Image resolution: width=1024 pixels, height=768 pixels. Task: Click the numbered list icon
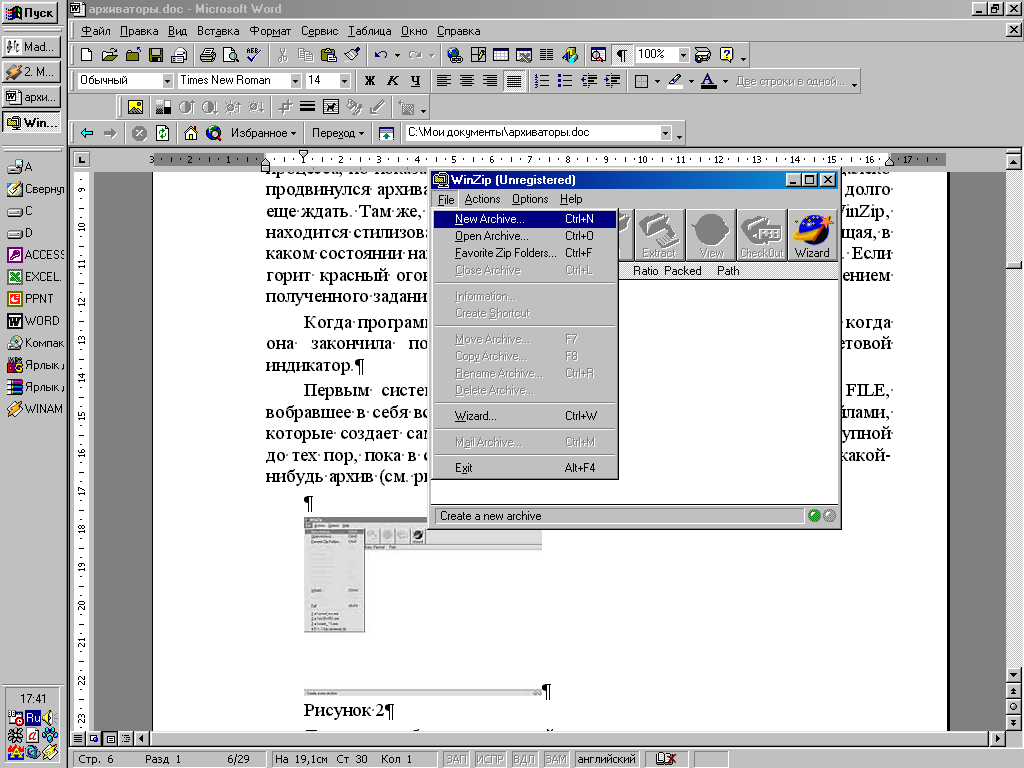click(x=541, y=81)
